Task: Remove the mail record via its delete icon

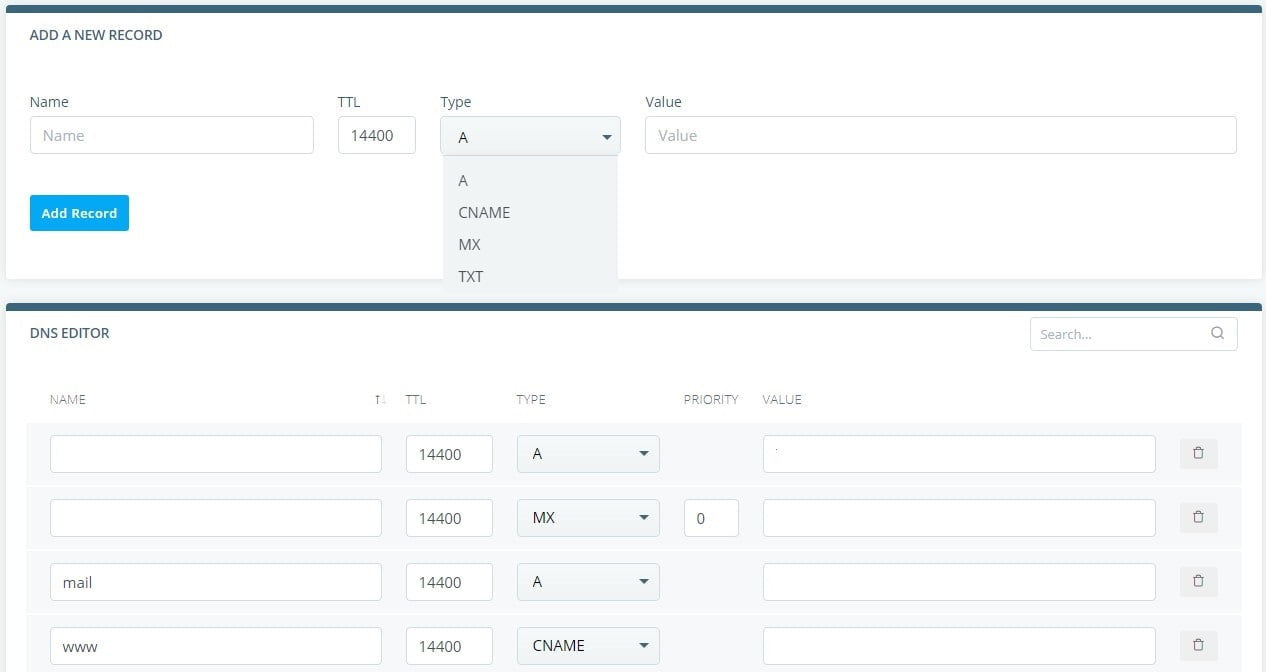Action: coord(1198,581)
